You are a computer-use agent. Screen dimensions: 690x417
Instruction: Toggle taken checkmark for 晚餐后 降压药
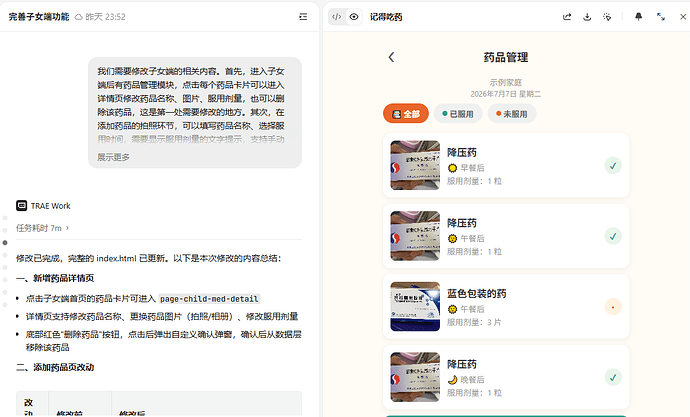coord(613,377)
